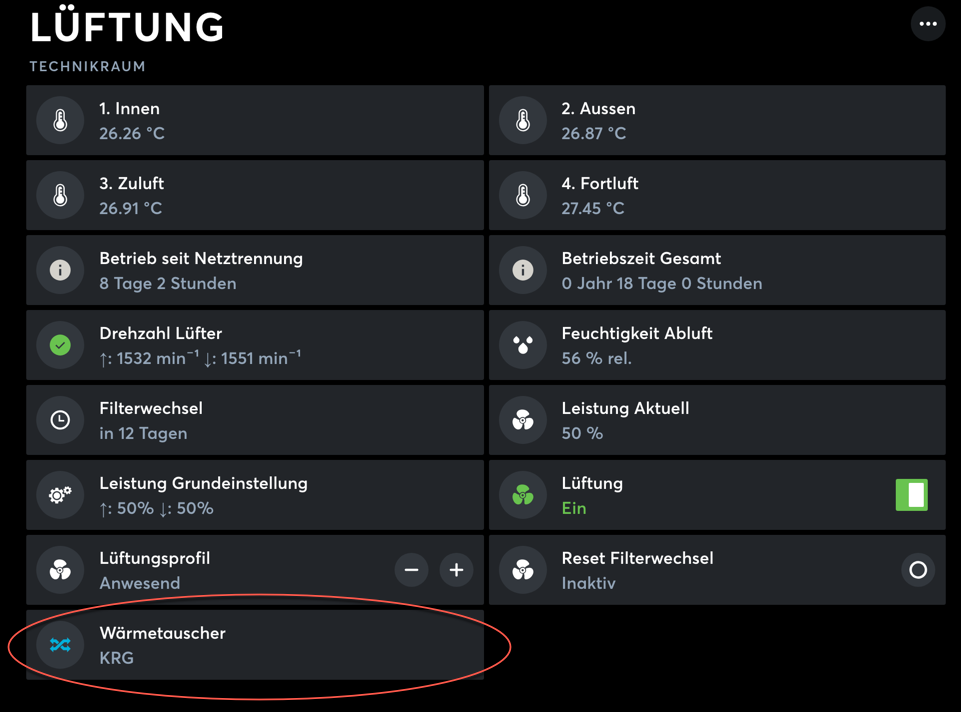Image resolution: width=961 pixels, height=712 pixels.
Task: Click the thermometer icon for 1. Innen
Action: tap(60, 121)
